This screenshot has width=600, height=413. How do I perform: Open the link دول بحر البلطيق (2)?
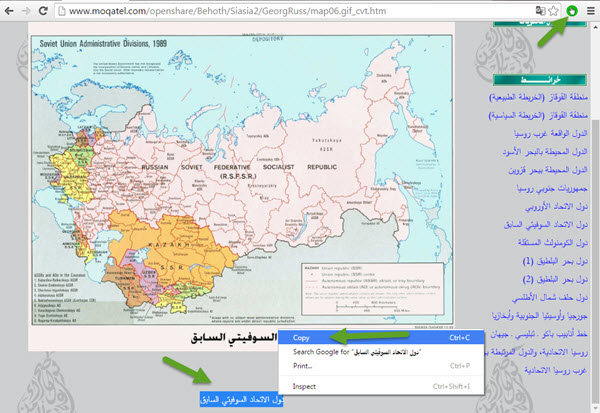(x=555, y=279)
